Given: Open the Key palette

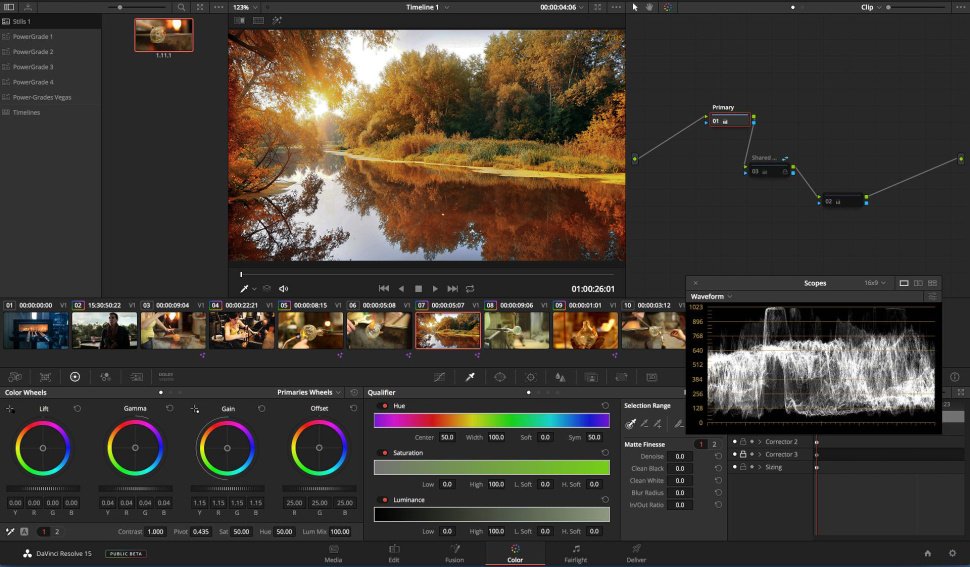Looking at the screenshot, I should (x=591, y=377).
